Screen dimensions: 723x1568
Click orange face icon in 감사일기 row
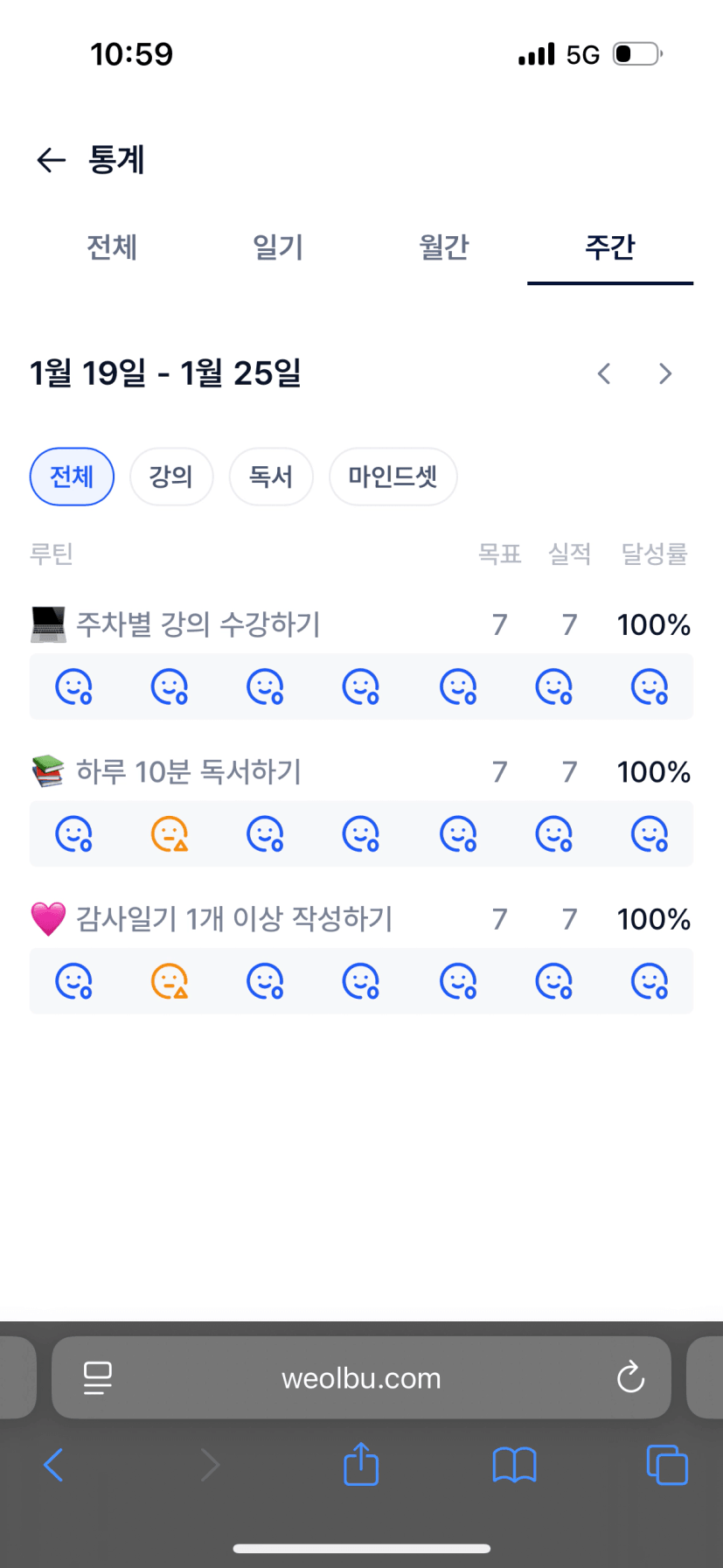click(x=170, y=981)
